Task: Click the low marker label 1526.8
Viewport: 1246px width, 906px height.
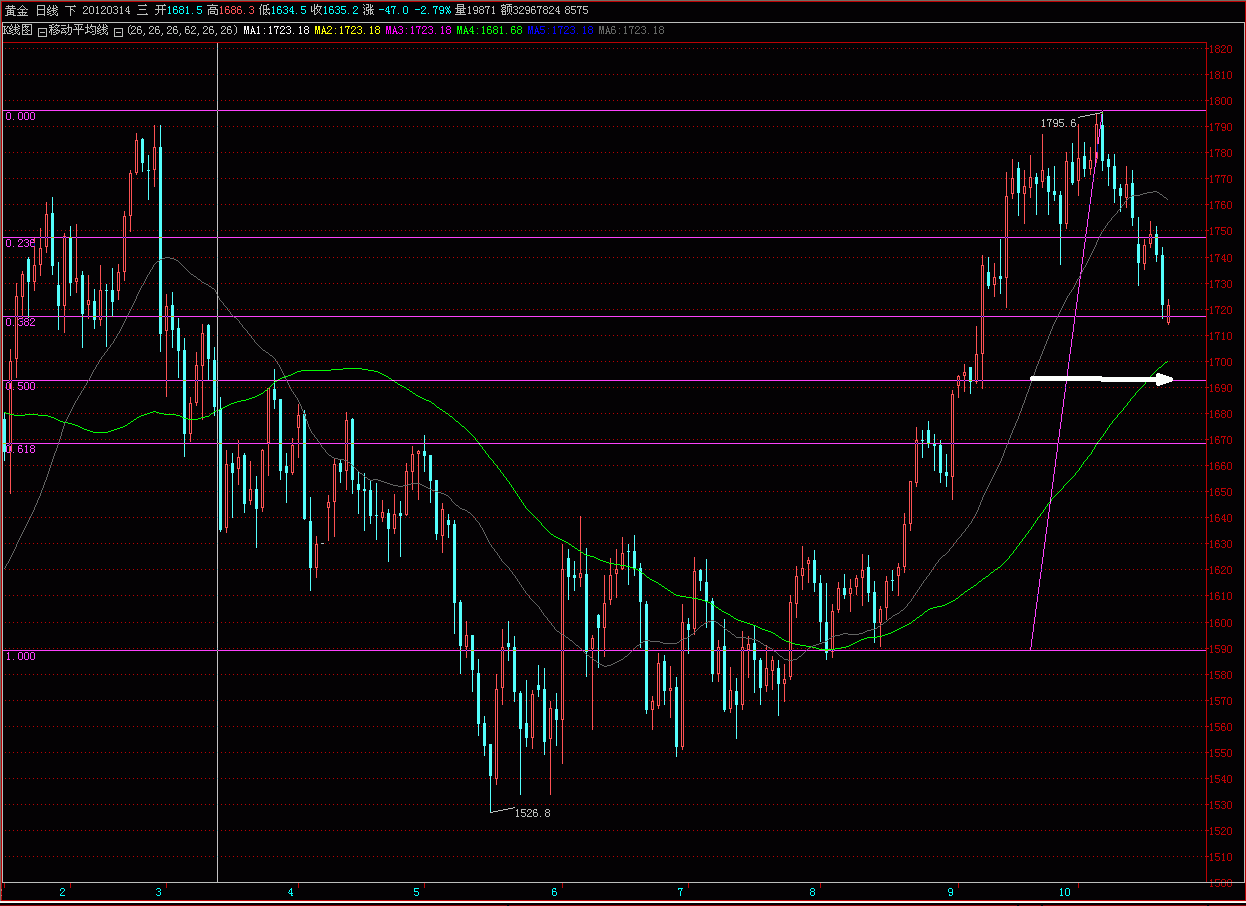Action: click(x=532, y=813)
